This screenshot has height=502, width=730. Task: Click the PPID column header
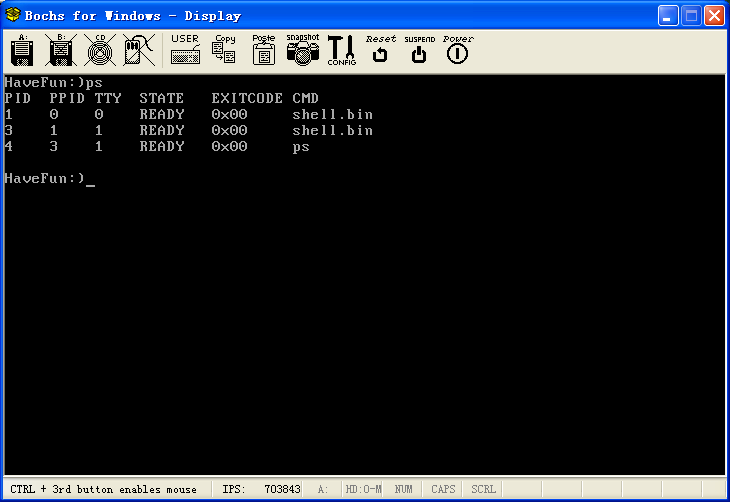[x=67, y=98]
